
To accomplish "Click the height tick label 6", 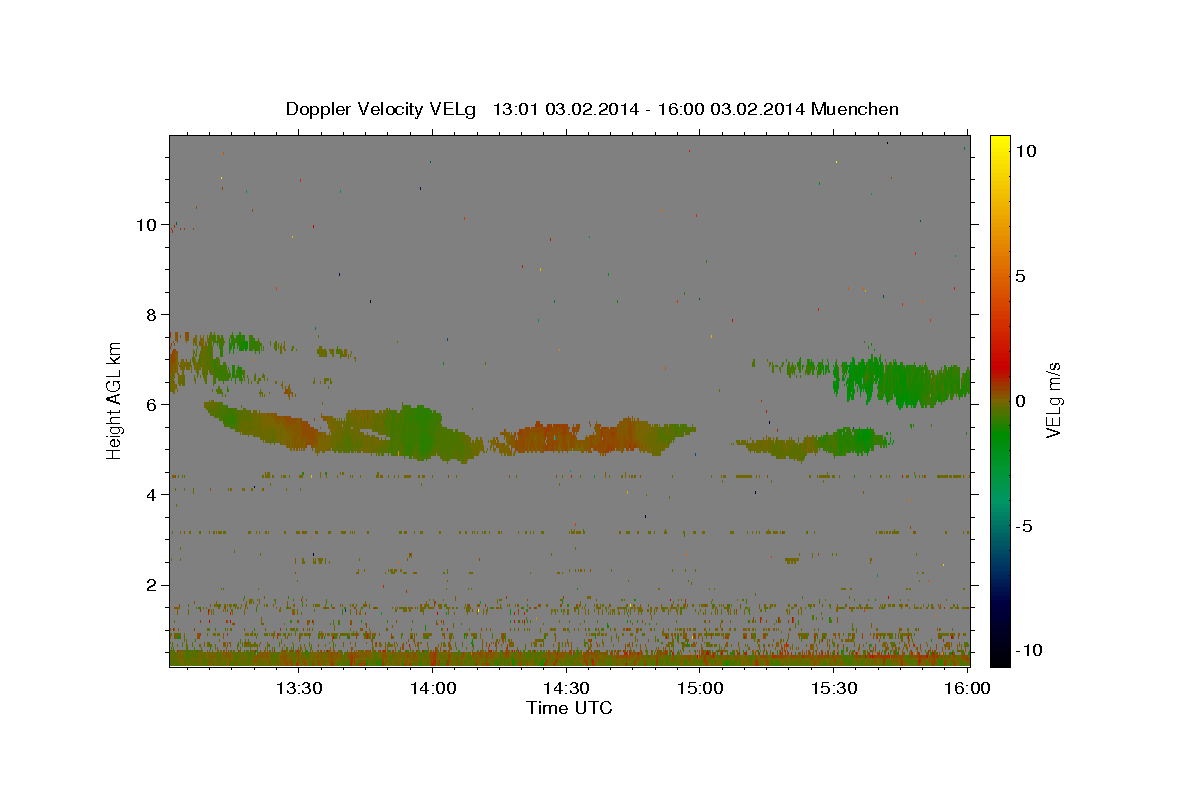I will coord(151,405).
